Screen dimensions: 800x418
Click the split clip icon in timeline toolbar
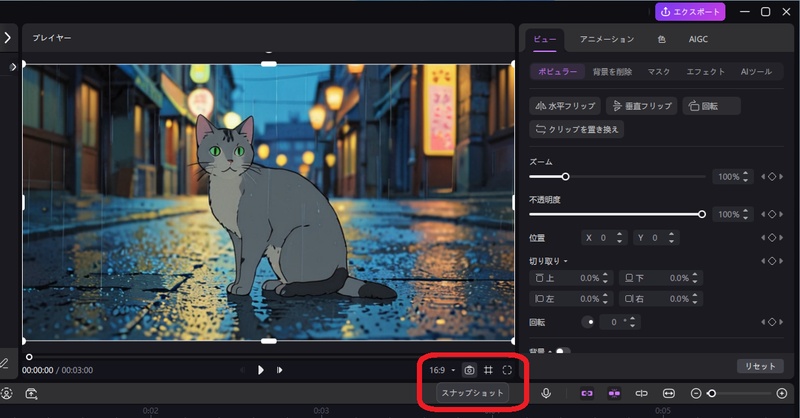[x=641, y=393]
